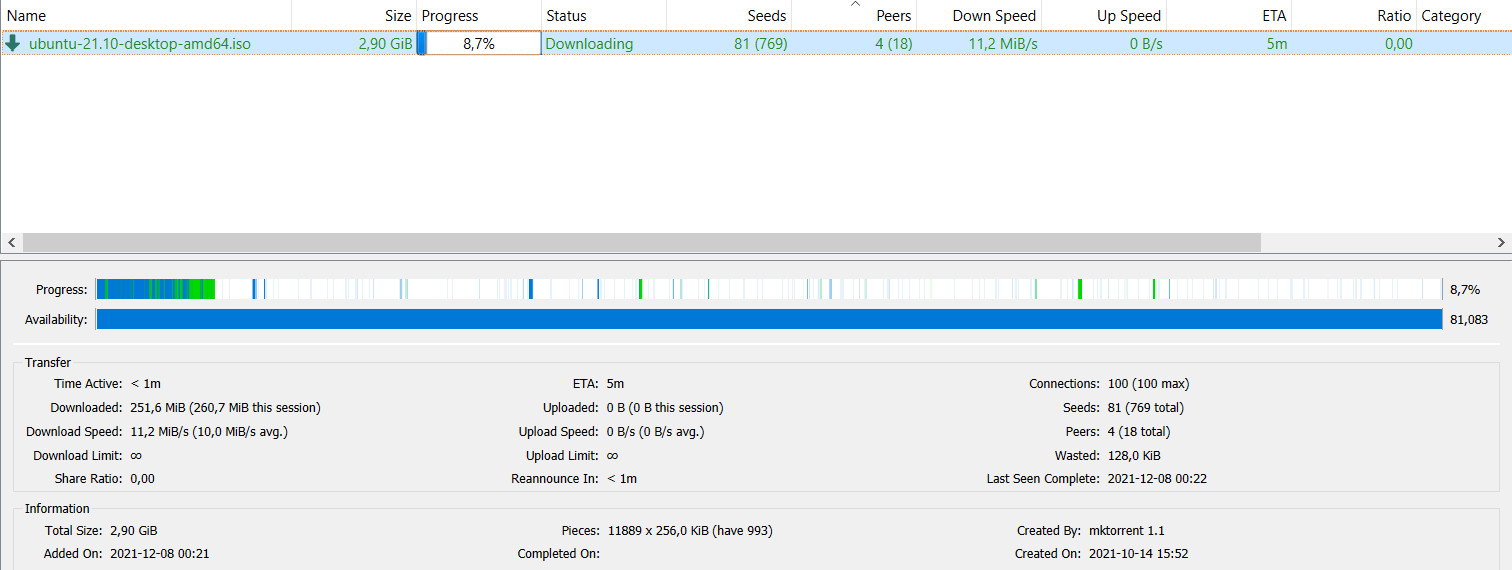Click the Transfer section heading
The width and height of the screenshot is (1512, 570).
pyautogui.click(x=48, y=363)
